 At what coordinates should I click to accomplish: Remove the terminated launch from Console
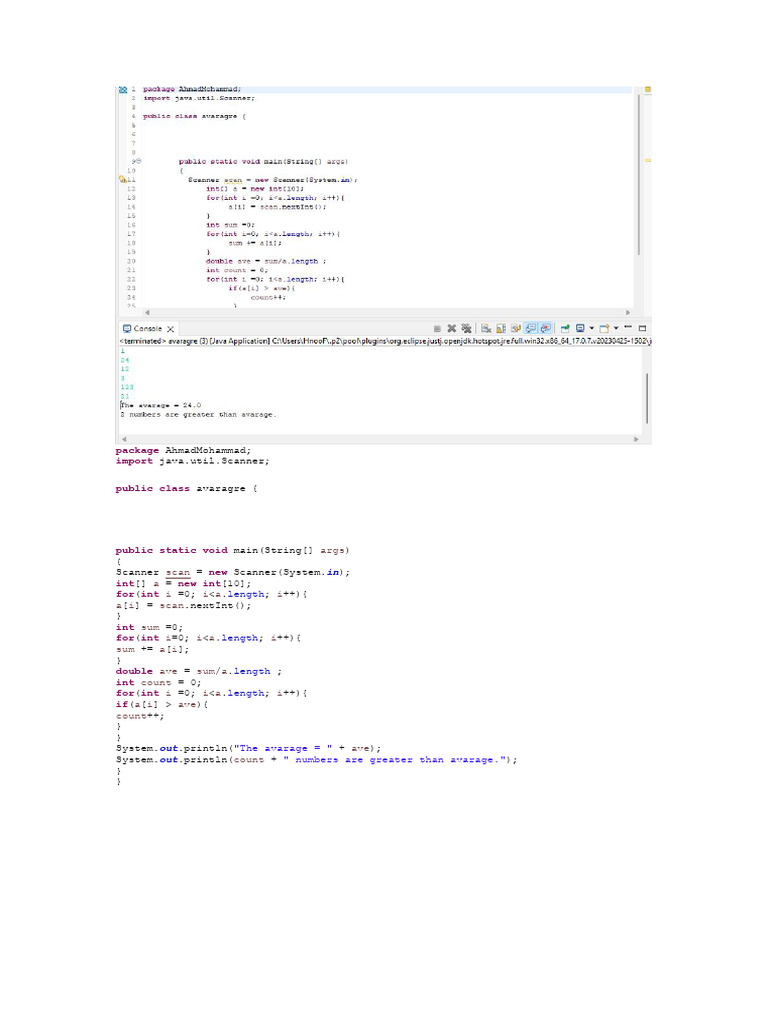click(452, 328)
